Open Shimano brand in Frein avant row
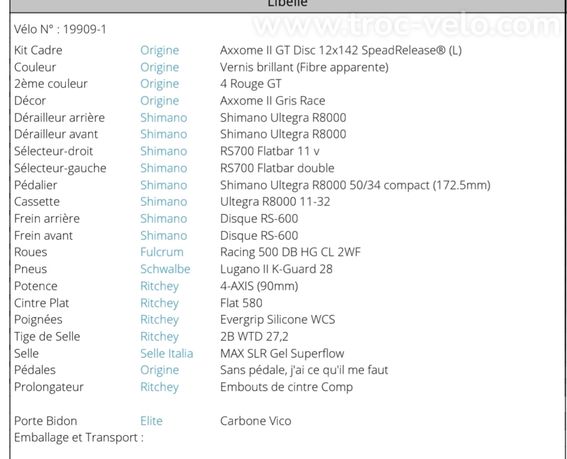Viewport: 567px width, 459px height. click(163, 235)
